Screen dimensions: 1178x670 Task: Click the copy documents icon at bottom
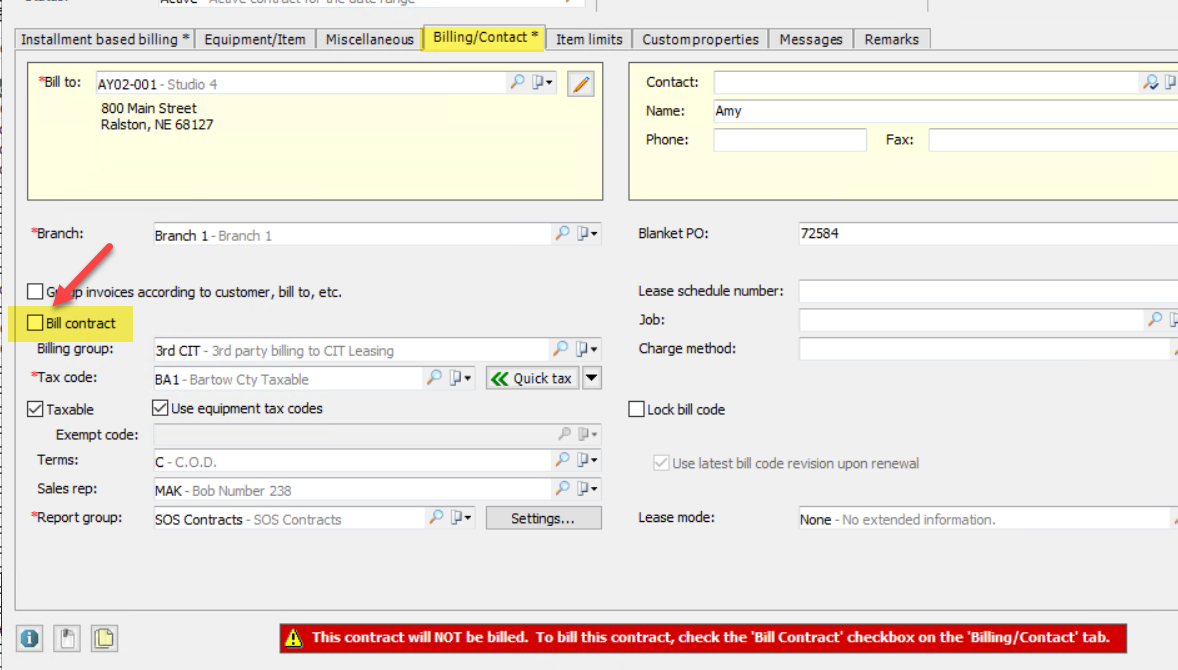(104, 638)
